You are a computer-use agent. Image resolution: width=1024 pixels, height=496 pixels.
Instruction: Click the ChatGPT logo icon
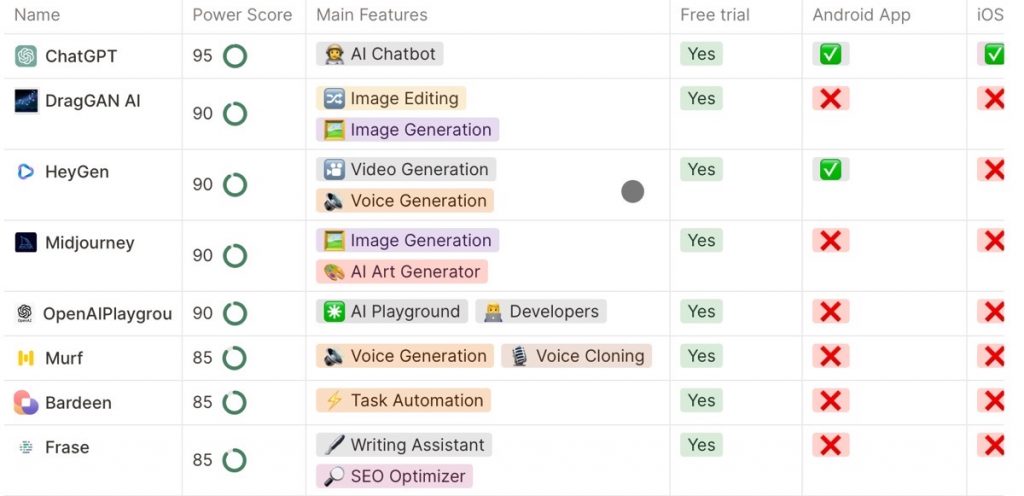tap(26, 56)
